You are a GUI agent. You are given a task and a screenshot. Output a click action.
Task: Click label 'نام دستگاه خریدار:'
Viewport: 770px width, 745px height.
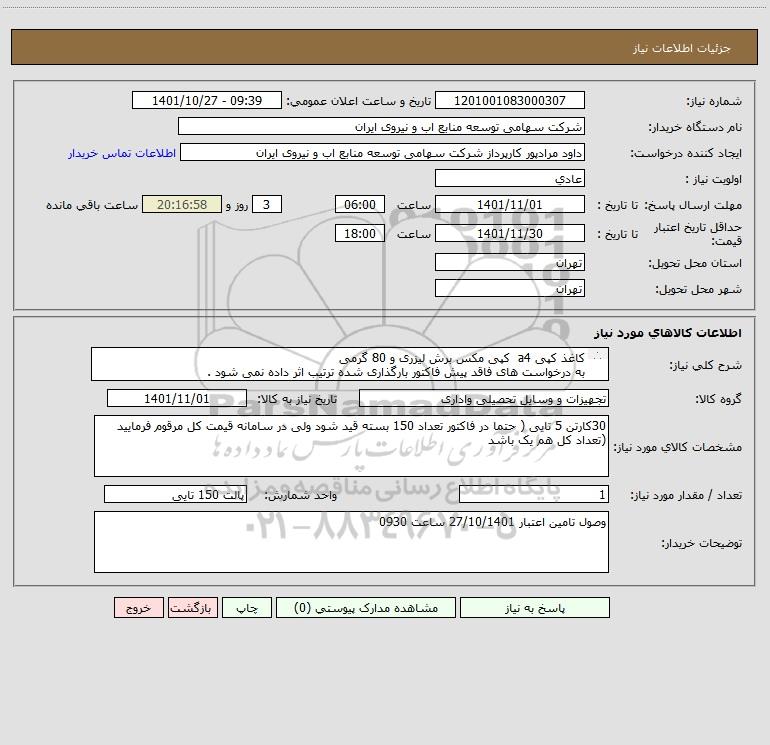click(x=695, y=127)
